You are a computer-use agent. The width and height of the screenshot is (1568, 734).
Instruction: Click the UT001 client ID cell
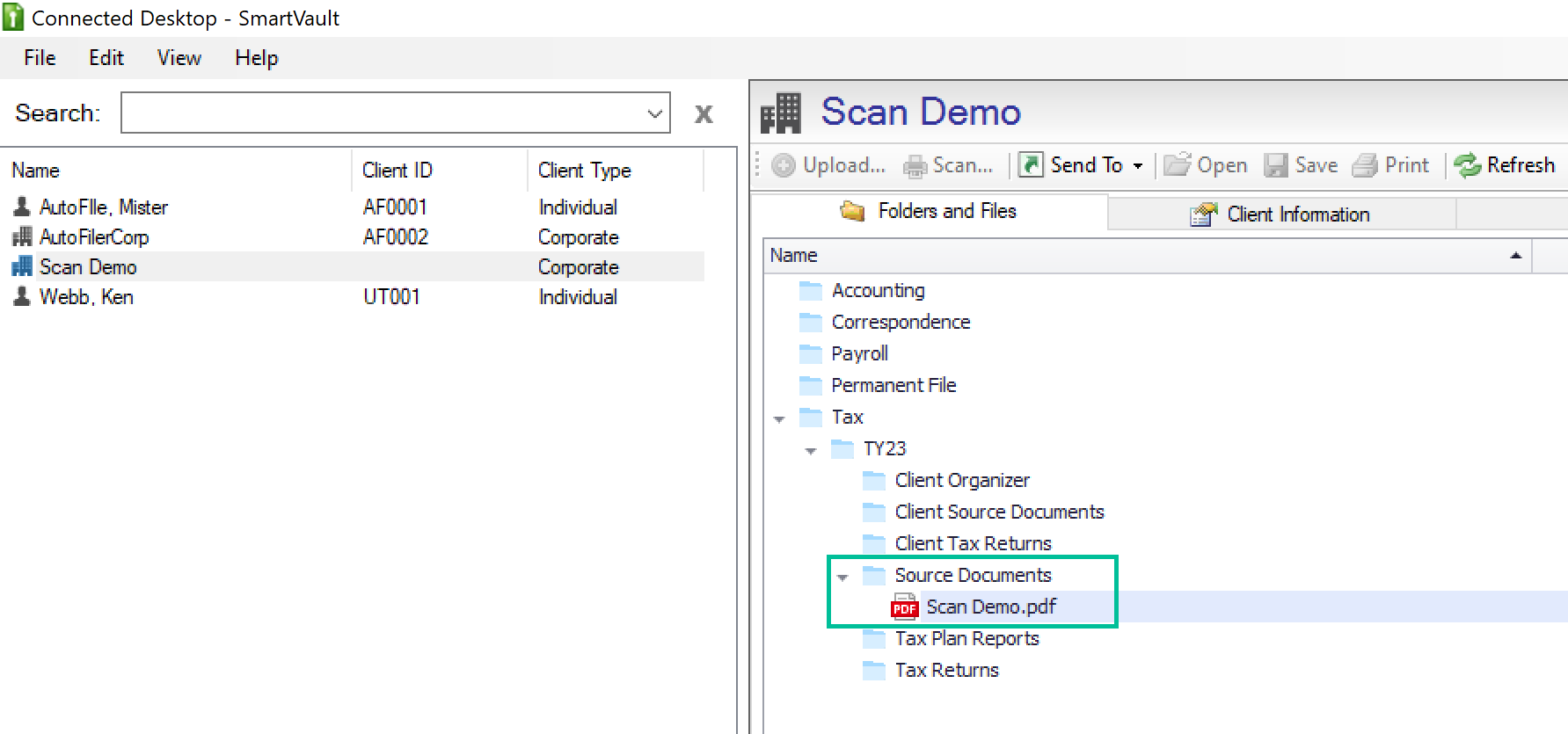(392, 297)
